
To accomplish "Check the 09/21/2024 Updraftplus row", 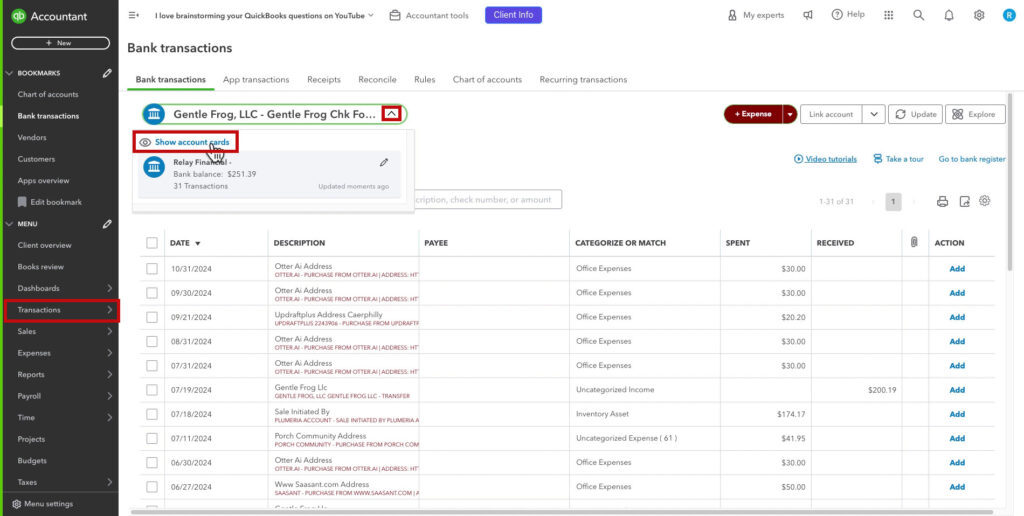I will (152, 317).
